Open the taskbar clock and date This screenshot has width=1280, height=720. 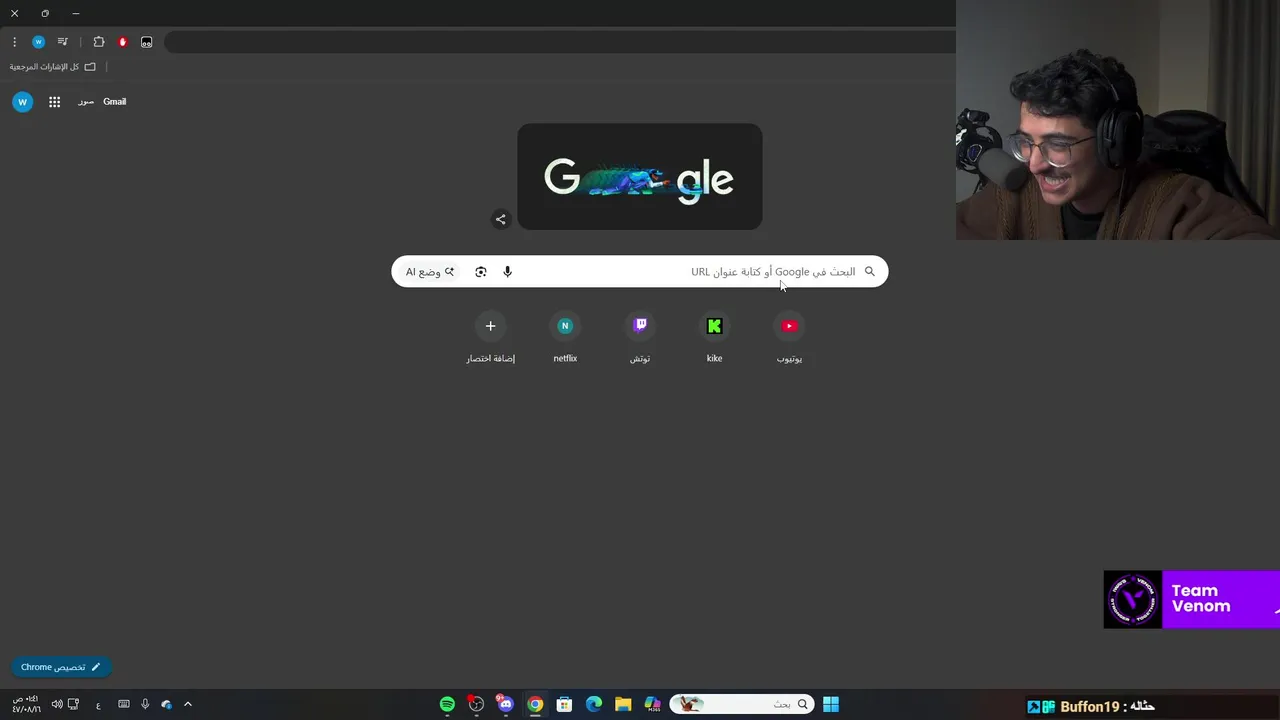tap(26, 704)
